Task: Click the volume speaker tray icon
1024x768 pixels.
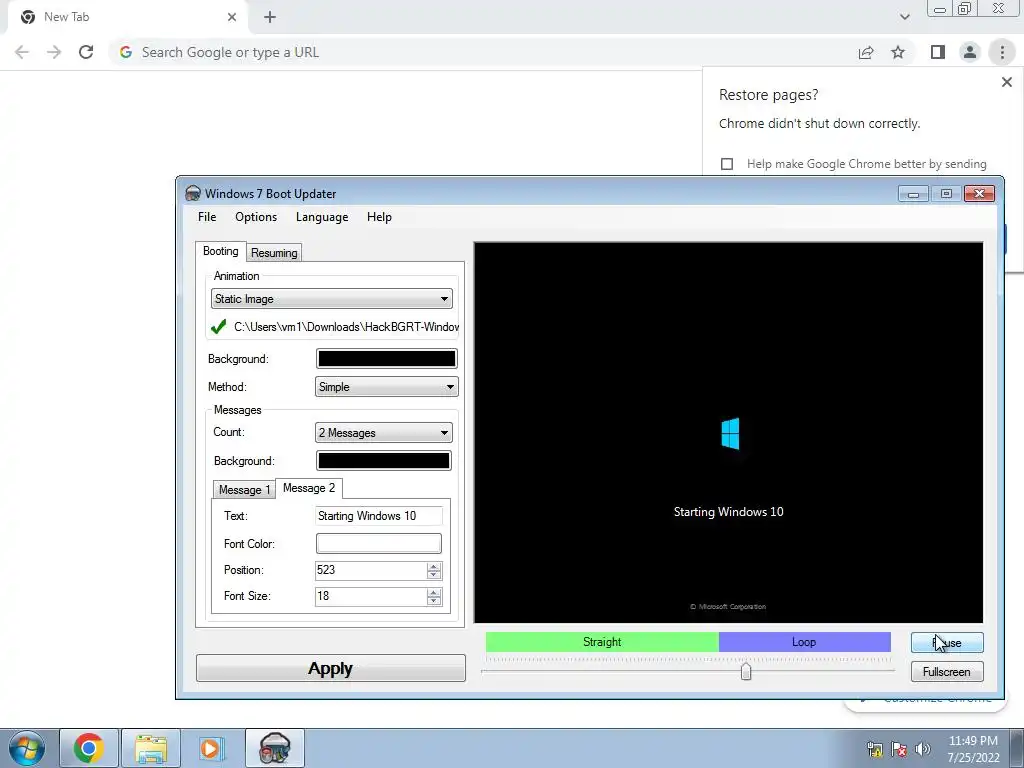Action: 922,749
